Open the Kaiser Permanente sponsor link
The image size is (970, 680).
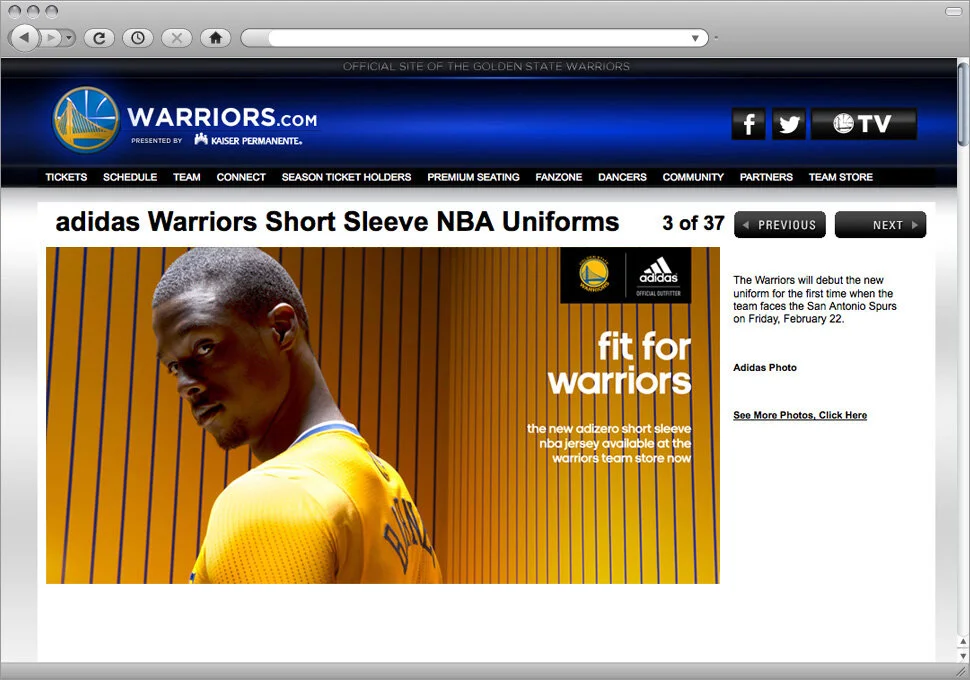click(248, 140)
